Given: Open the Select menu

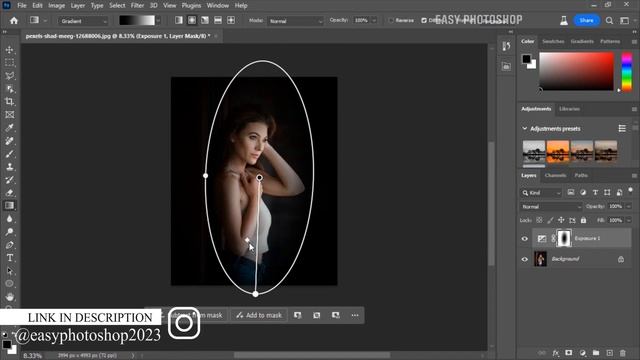Looking at the screenshot, I should 117,5.
